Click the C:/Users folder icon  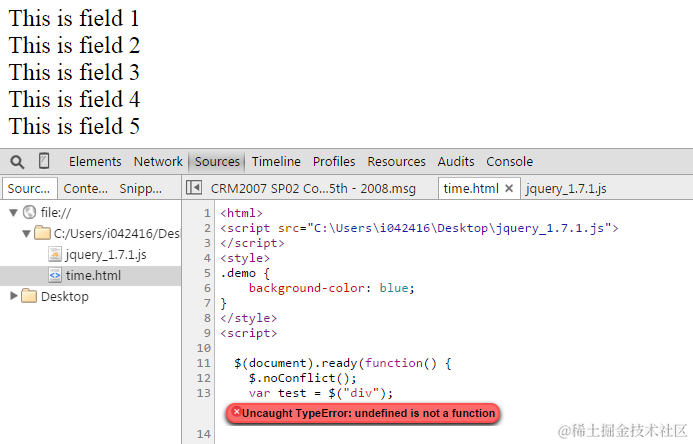[x=42, y=233]
